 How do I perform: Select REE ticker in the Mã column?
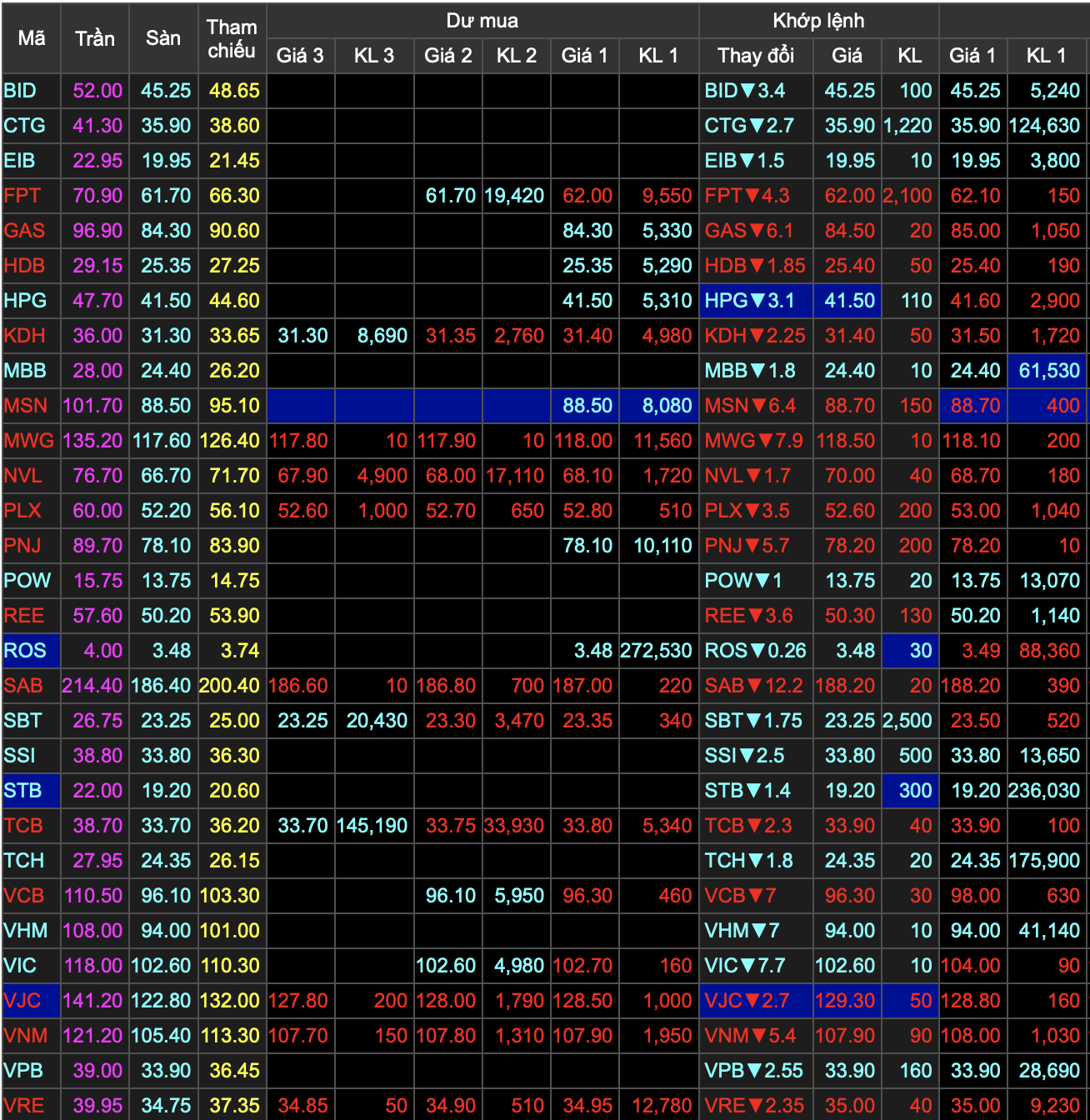(x=32, y=616)
